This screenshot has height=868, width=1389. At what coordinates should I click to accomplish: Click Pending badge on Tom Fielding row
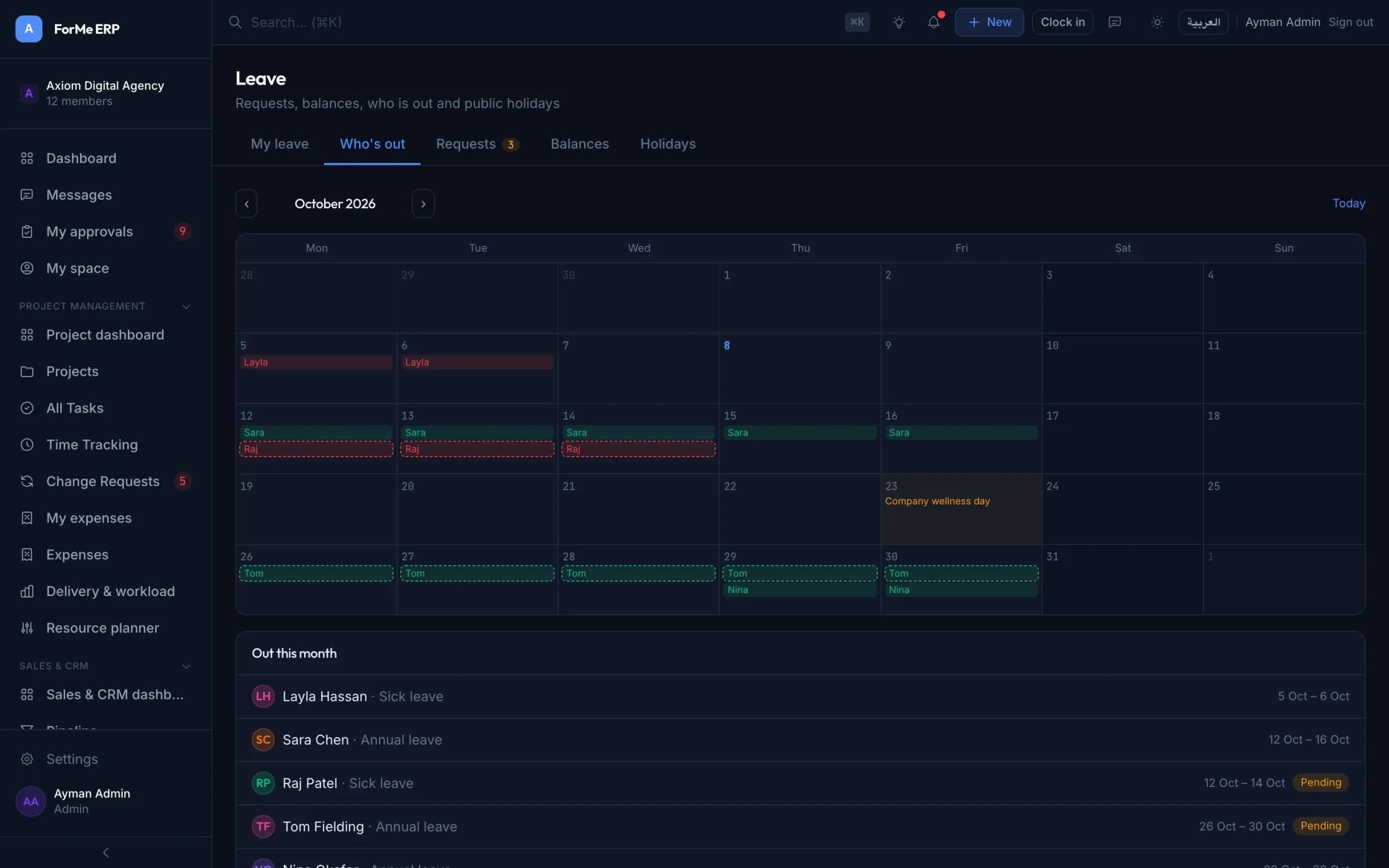[x=1321, y=826]
